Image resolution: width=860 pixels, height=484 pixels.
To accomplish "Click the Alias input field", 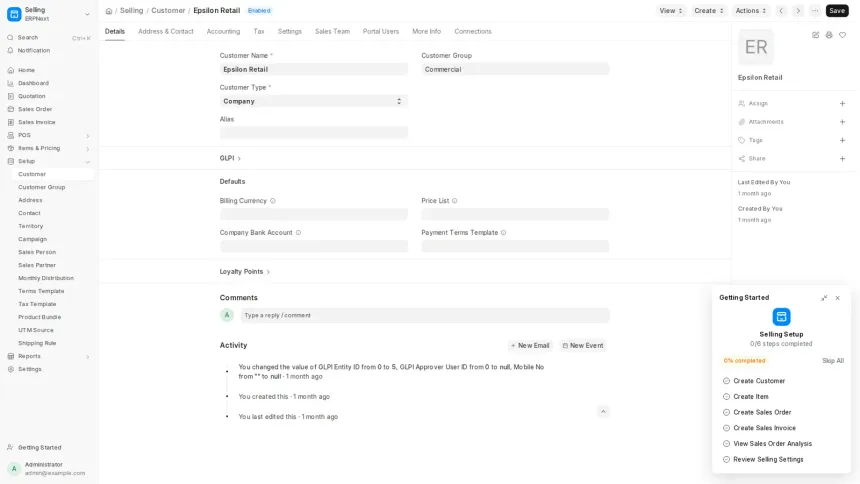I will click(x=314, y=133).
